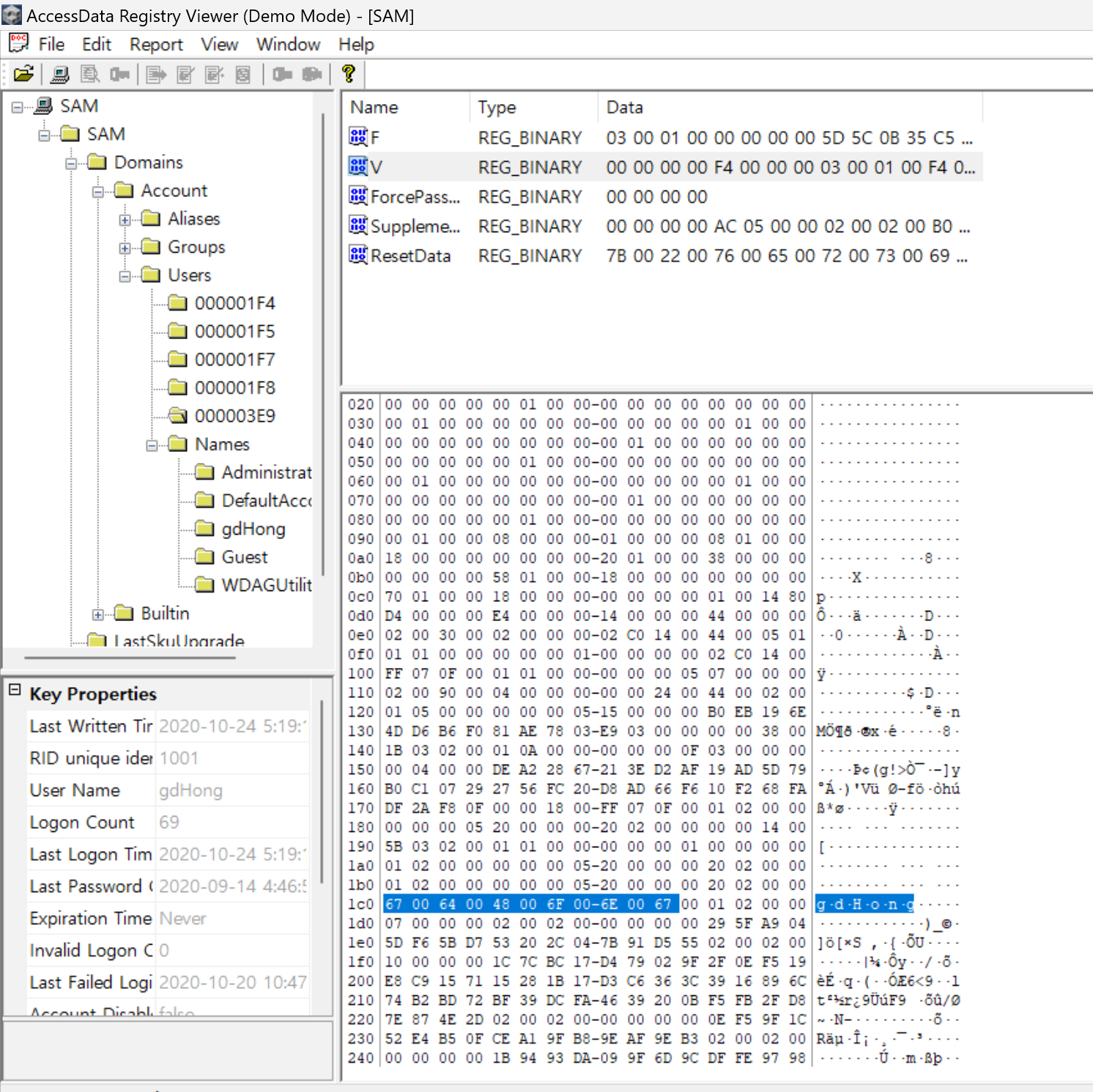Select the Administrat name key

coord(267,472)
